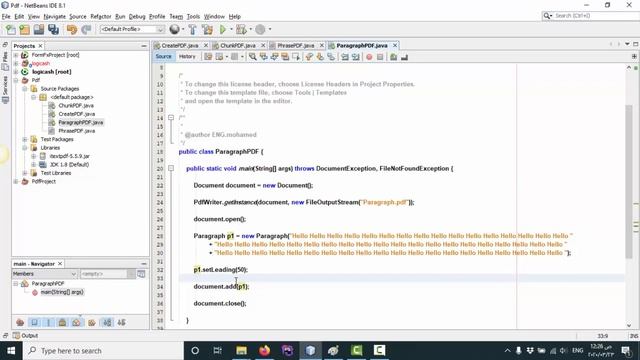Click the Shift Line Right editor icon
The height and width of the screenshot is (360, 640).
click(356, 57)
